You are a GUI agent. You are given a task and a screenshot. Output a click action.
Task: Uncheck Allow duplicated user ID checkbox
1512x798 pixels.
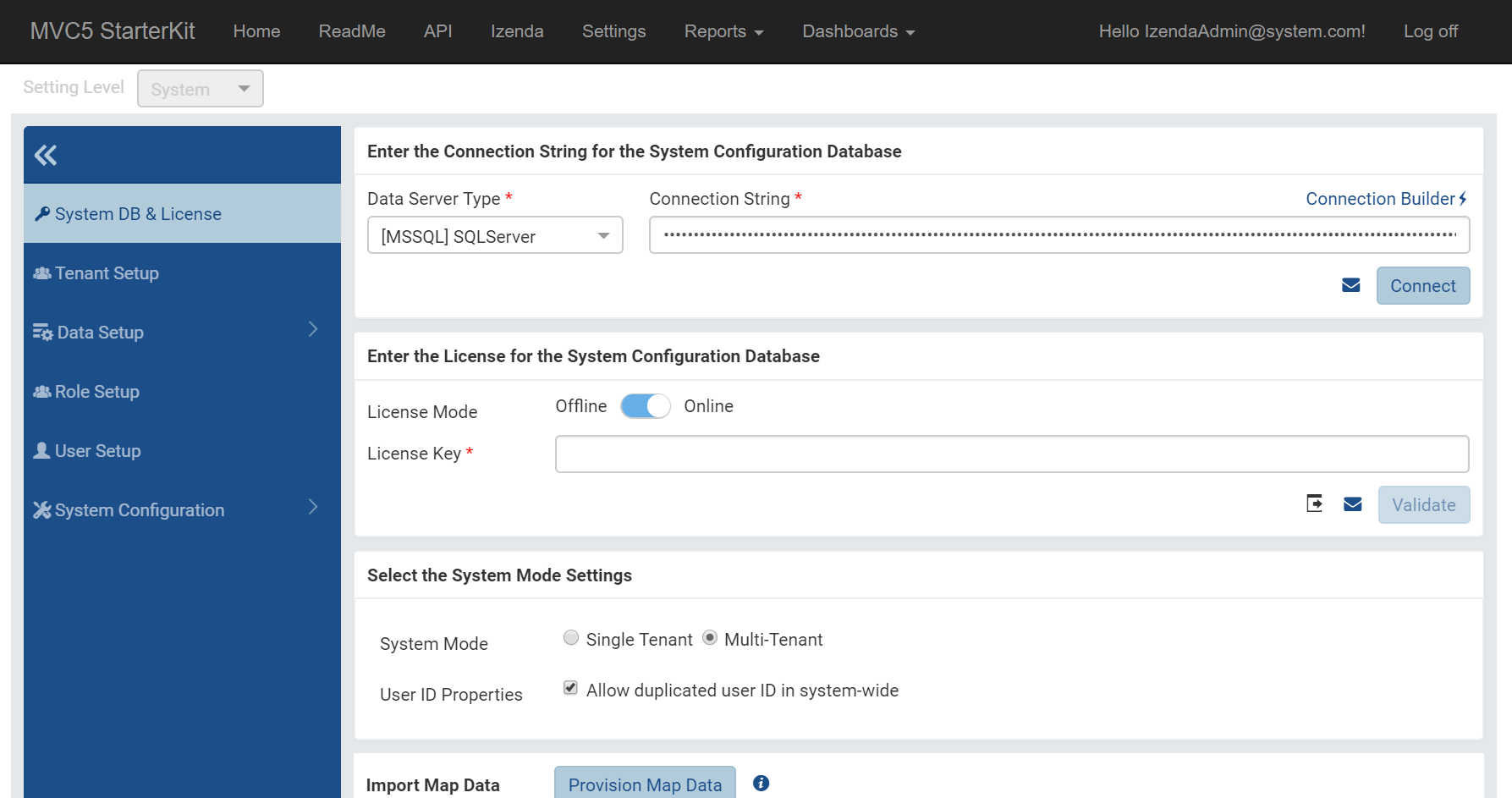tap(571, 688)
